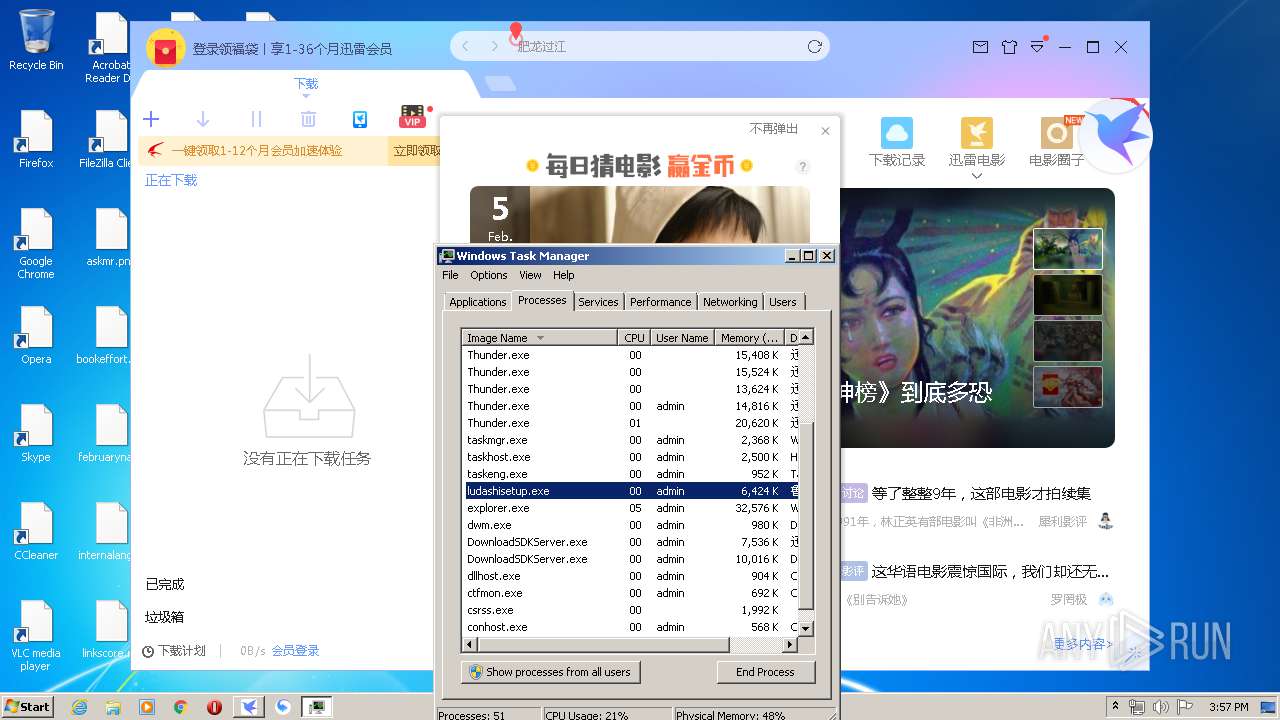
Task: Click scroll-up arrow of process list
Action: 806,338
